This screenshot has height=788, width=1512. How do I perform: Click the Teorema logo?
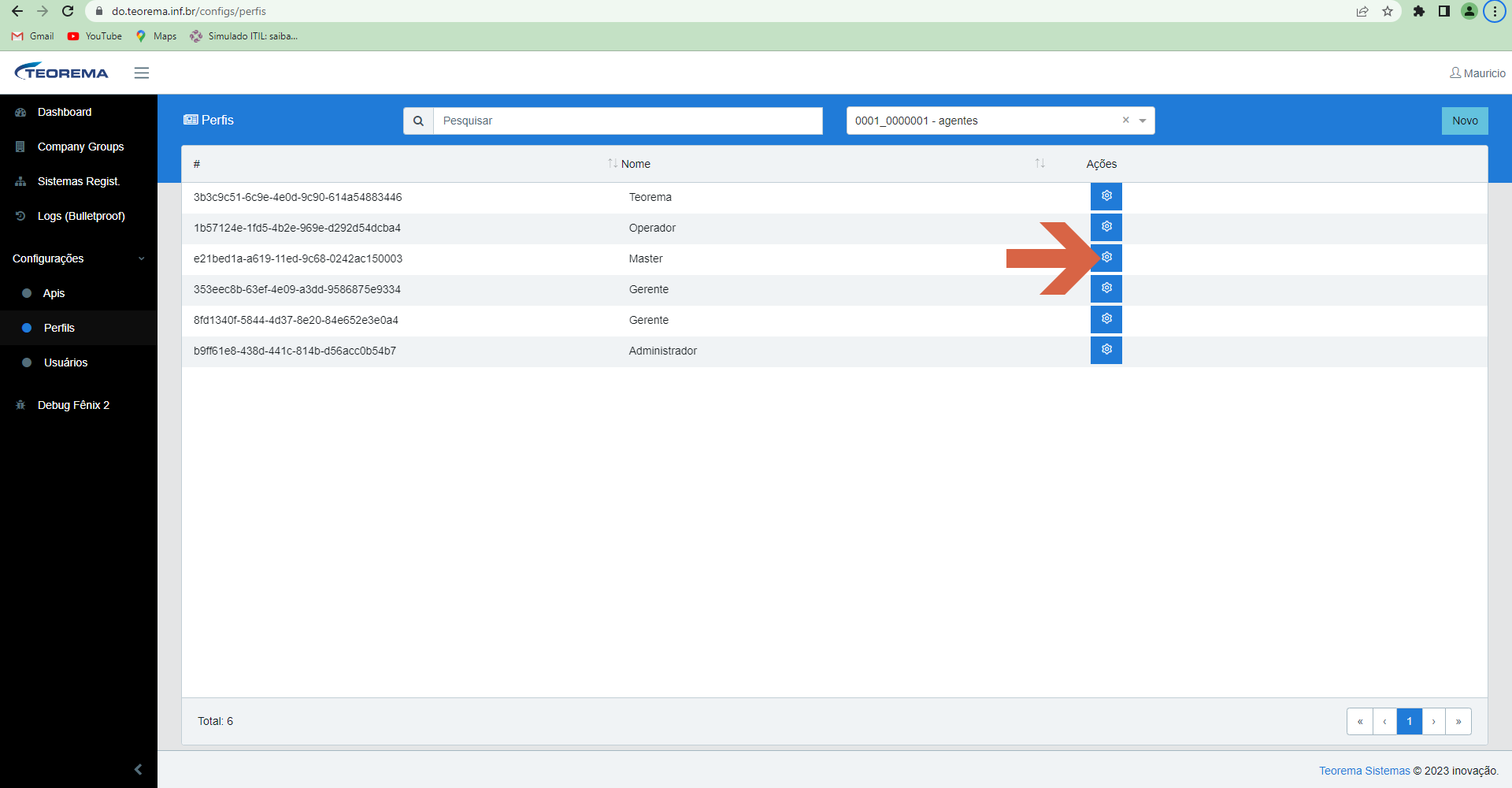(x=61, y=72)
